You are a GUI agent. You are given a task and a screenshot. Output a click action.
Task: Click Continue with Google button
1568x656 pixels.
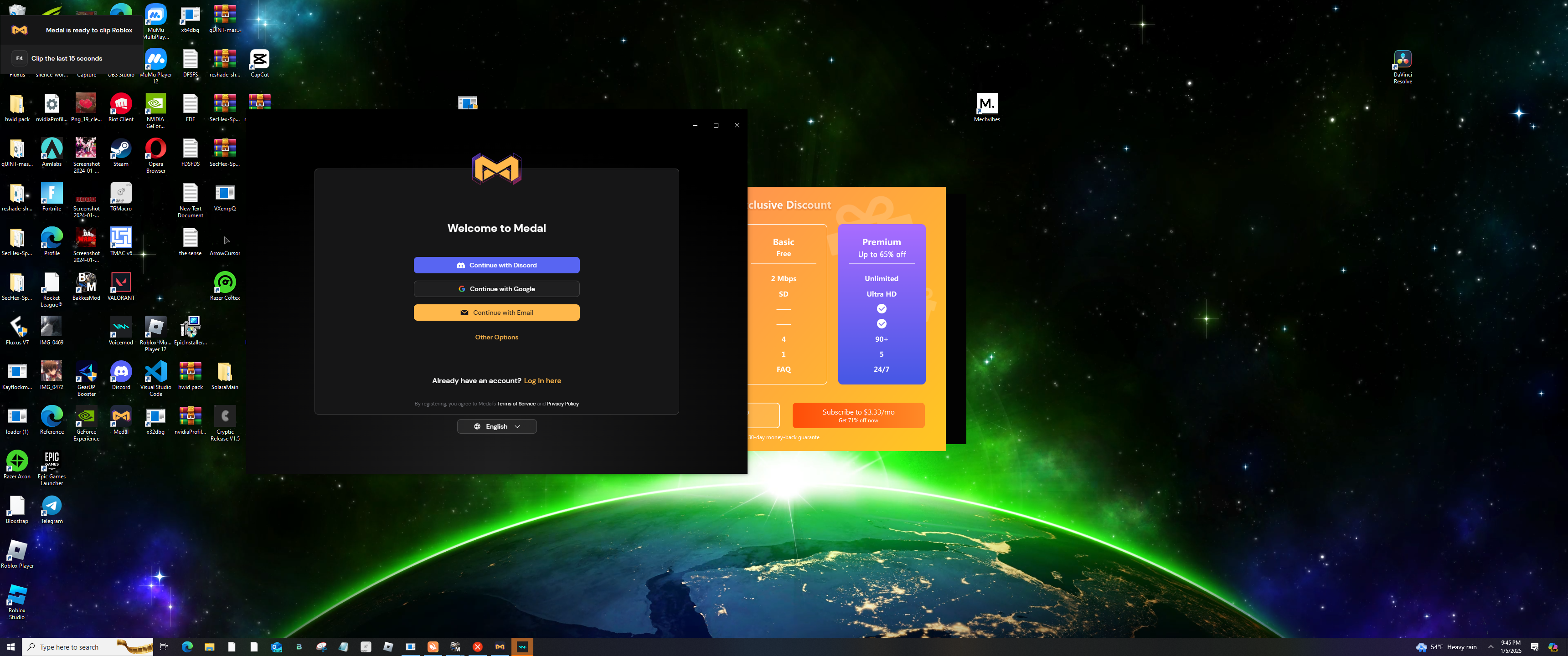pyautogui.click(x=496, y=289)
